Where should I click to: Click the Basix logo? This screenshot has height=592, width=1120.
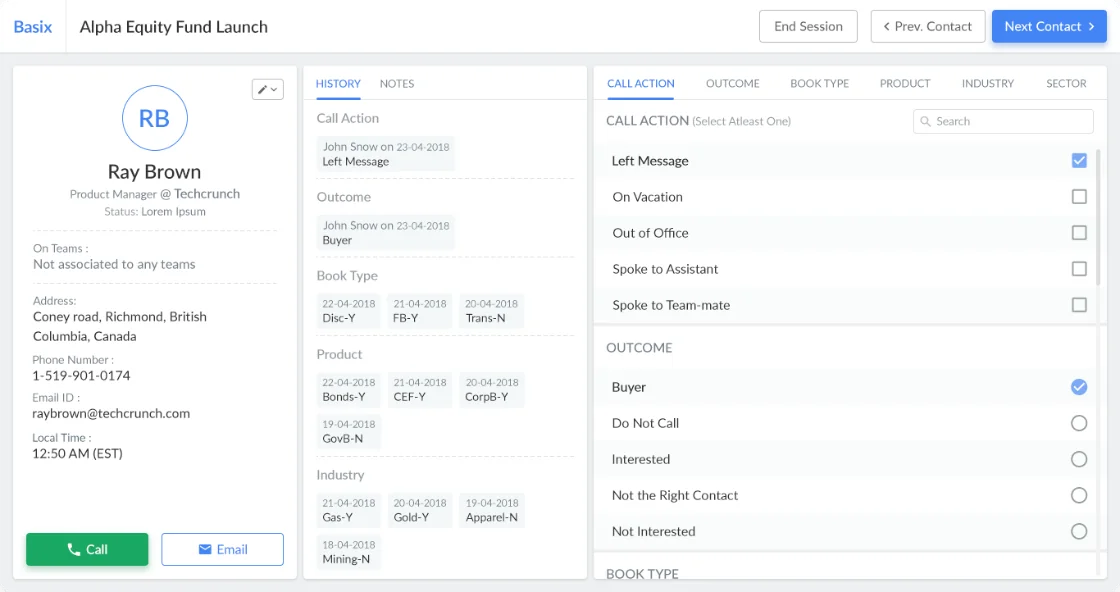[33, 26]
